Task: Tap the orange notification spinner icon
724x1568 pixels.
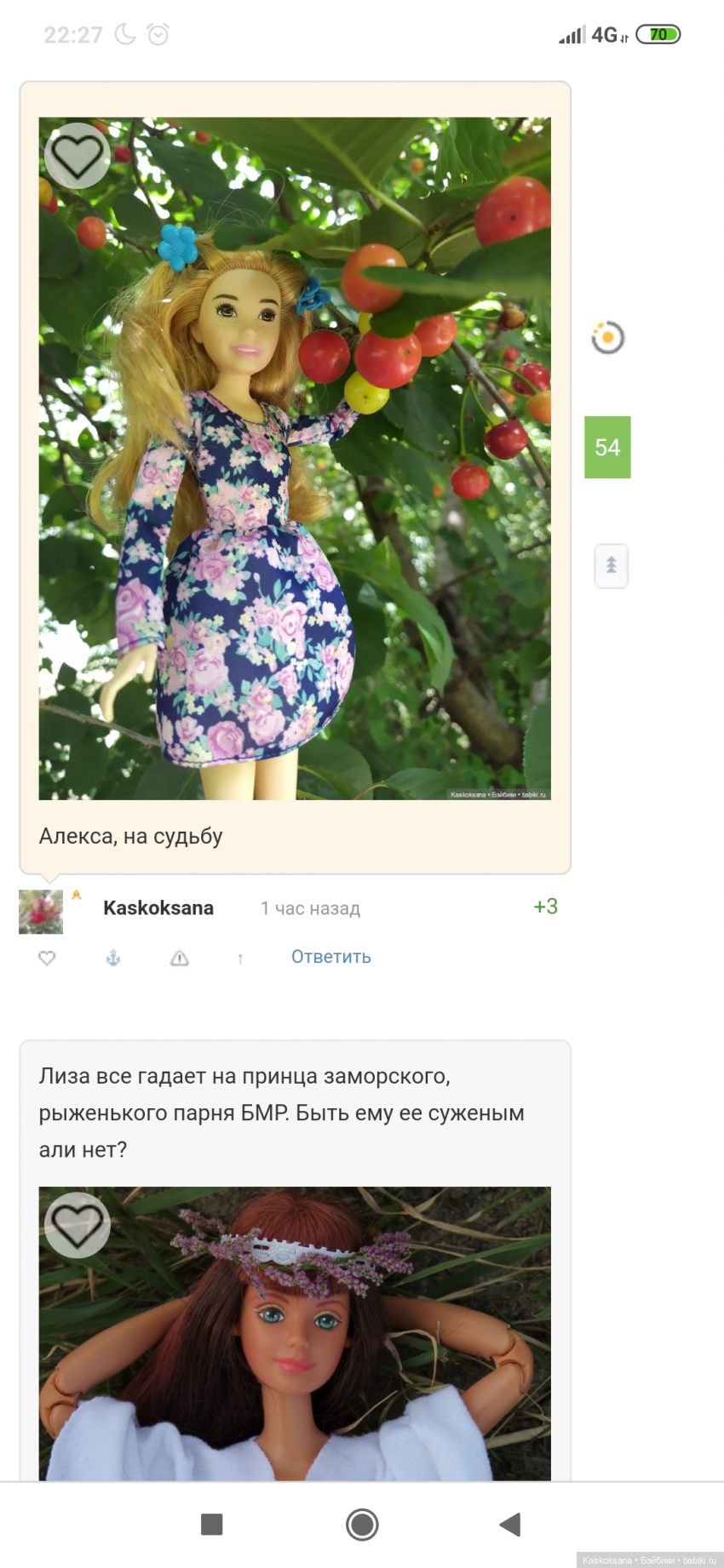Action: [x=607, y=338]
